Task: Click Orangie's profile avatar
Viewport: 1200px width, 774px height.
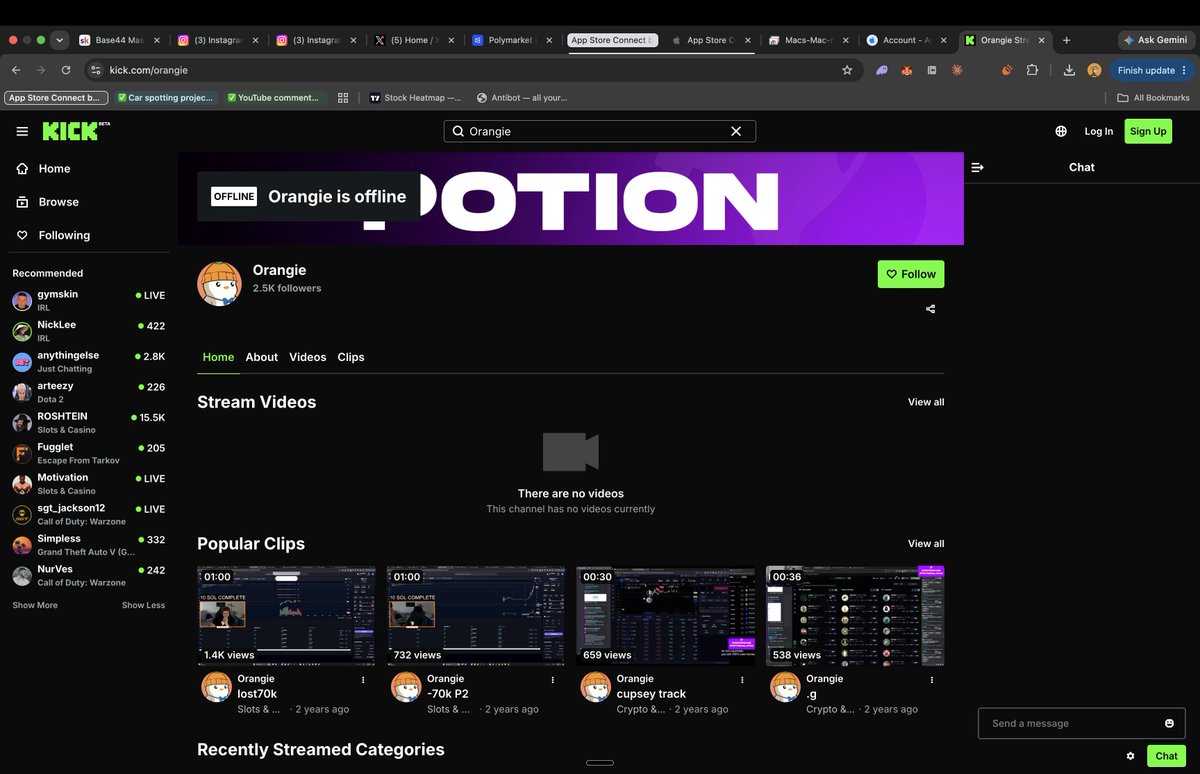Action: 219,284
